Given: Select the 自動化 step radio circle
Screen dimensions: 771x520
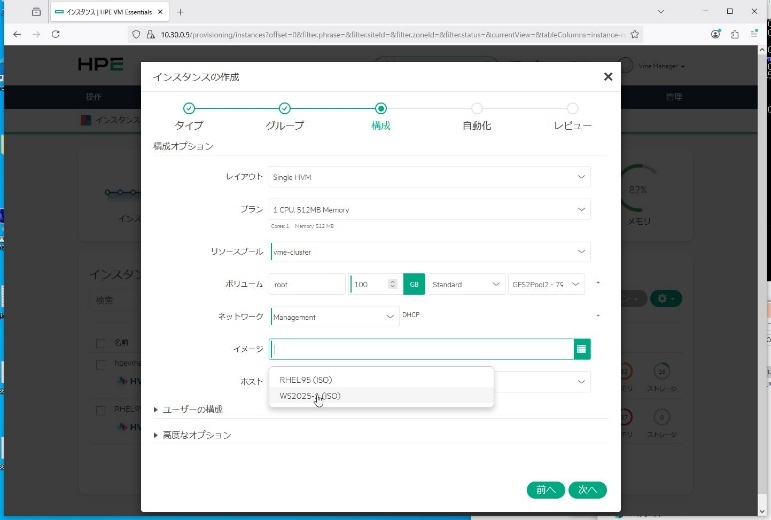Looking at the screenshot, I should [477, 108].
